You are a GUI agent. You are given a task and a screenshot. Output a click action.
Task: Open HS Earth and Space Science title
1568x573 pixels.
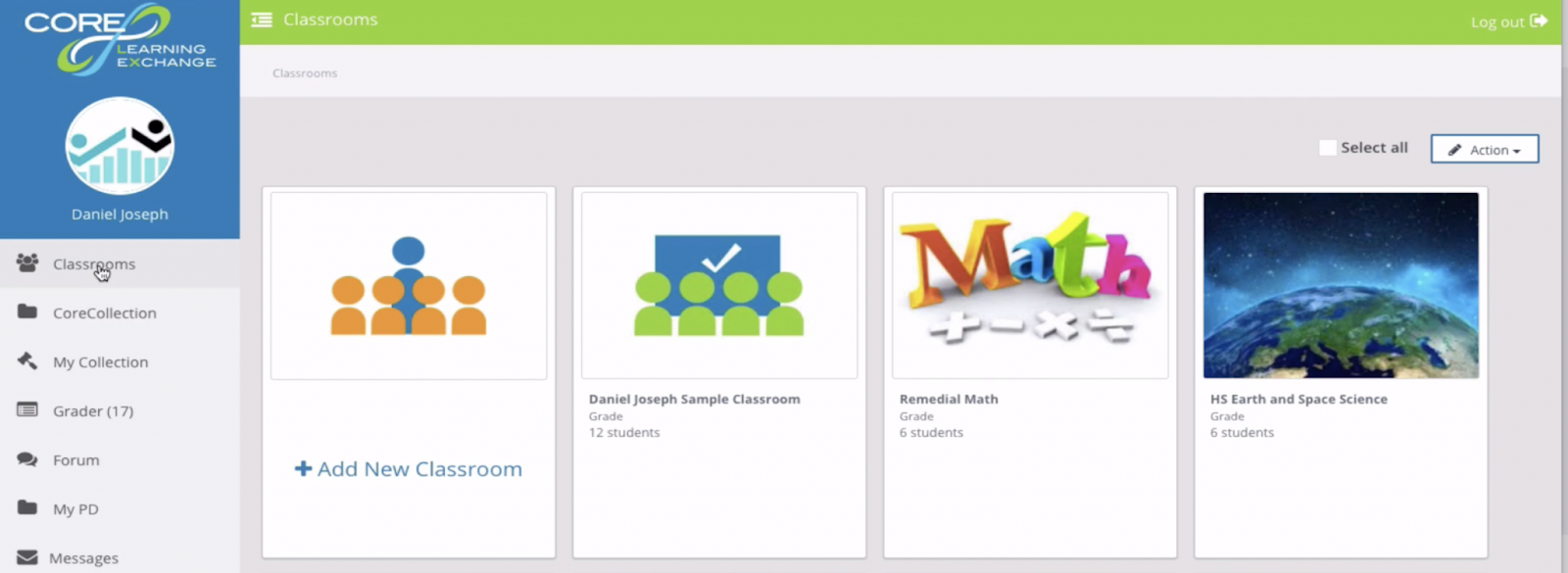coord(1298,399)
